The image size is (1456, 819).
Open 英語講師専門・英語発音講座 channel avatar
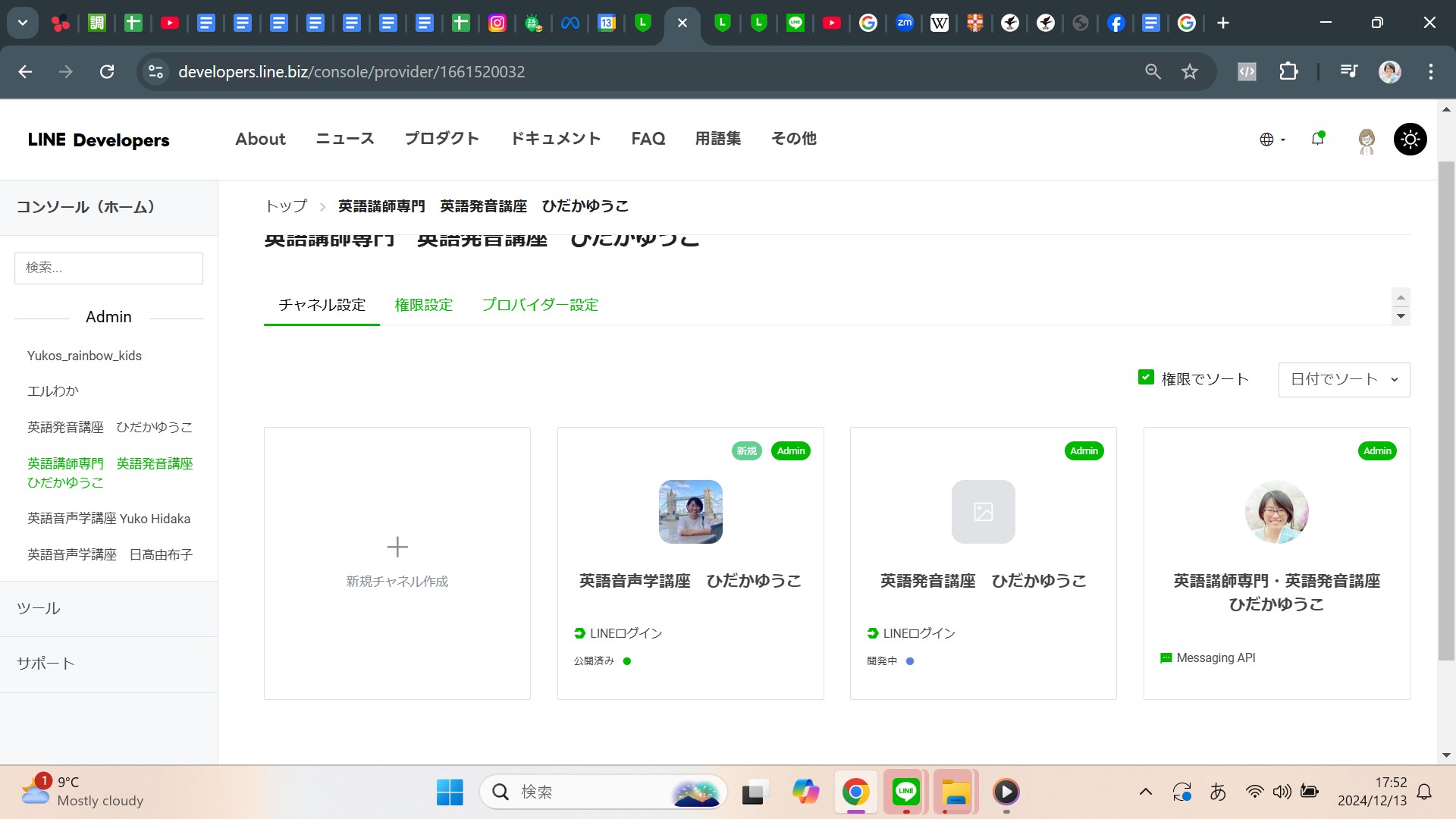(x=1277, y=512)
